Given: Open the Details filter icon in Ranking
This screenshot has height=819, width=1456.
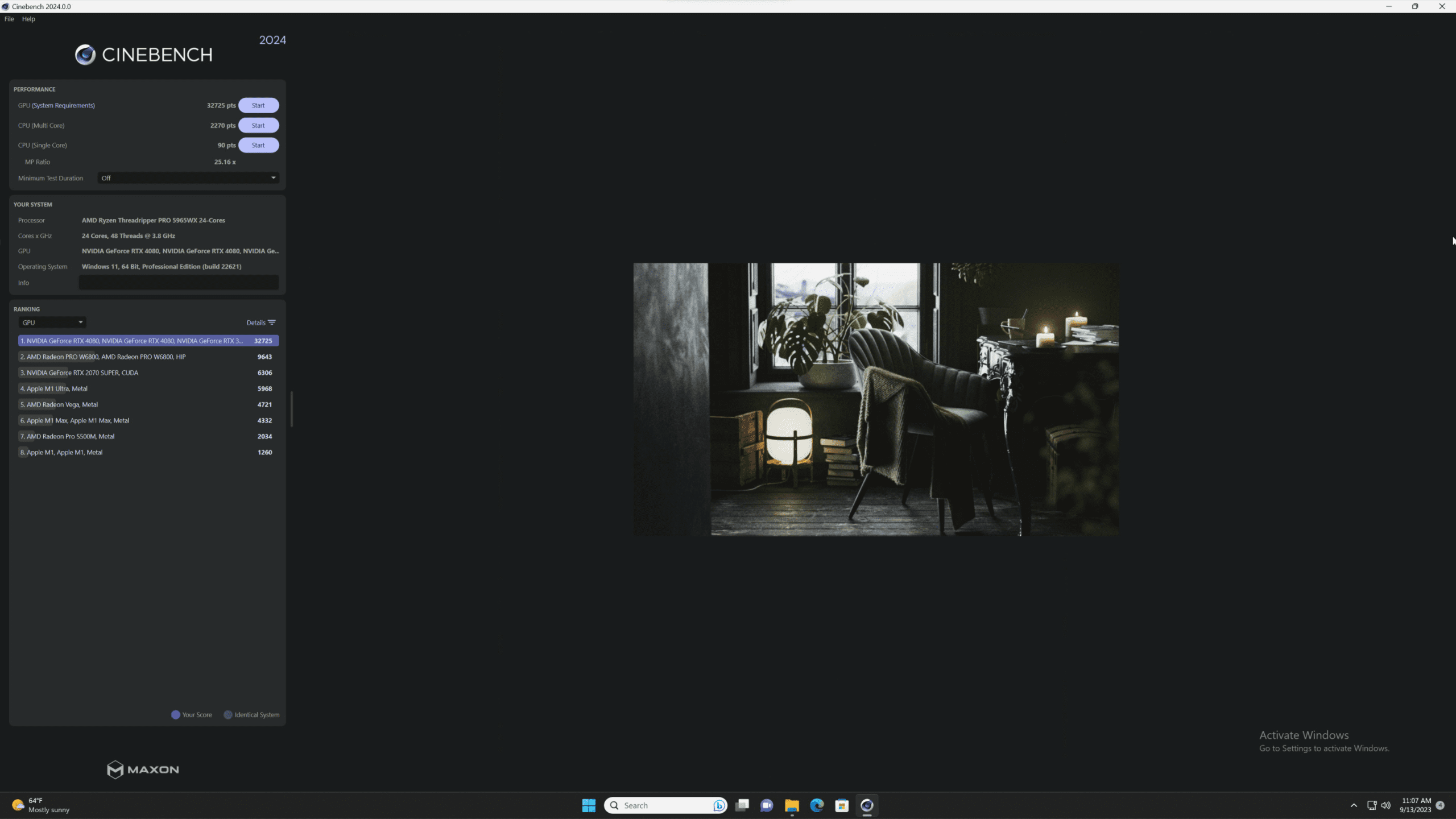Looking at the screenshot, I should tap(271, 322).
